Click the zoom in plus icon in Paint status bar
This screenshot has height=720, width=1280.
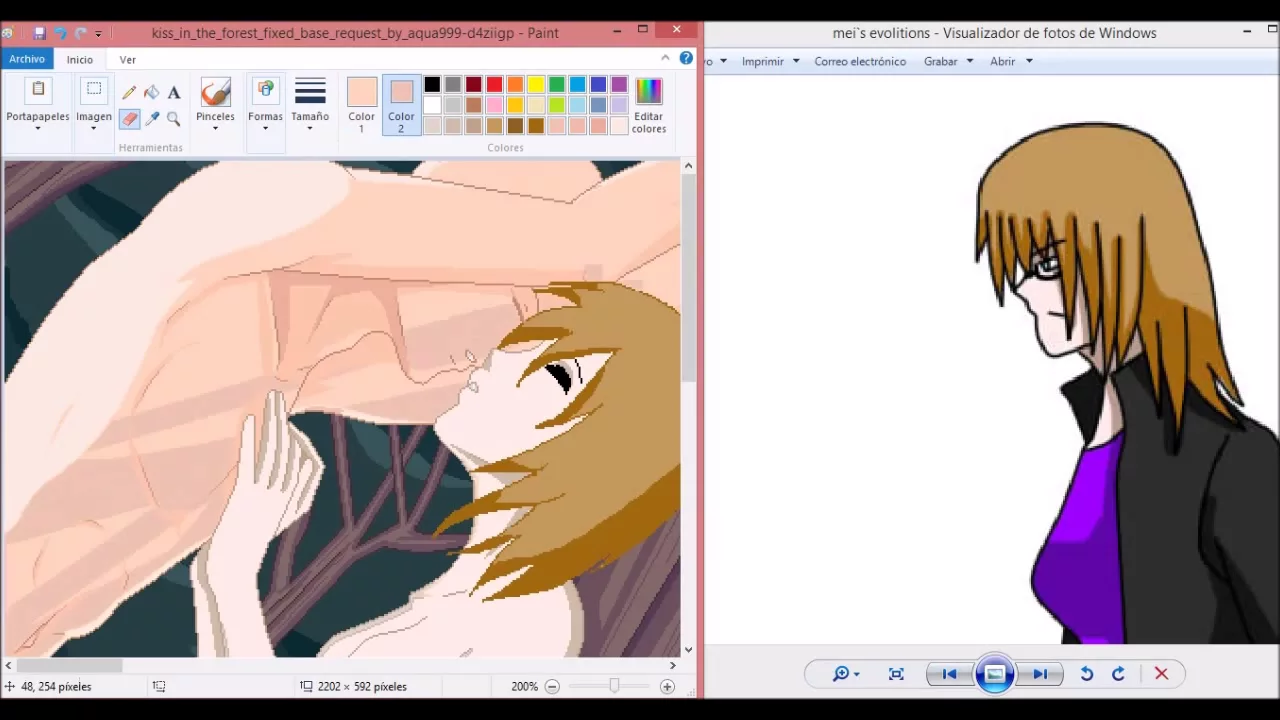point(667,686)
